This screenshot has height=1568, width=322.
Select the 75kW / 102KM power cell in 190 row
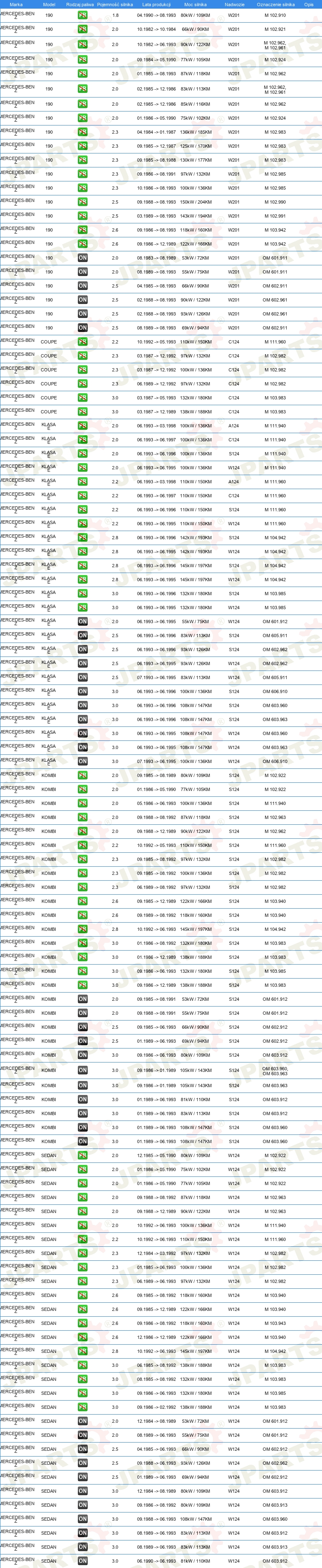pyautogui.click(x=195, y=118)
